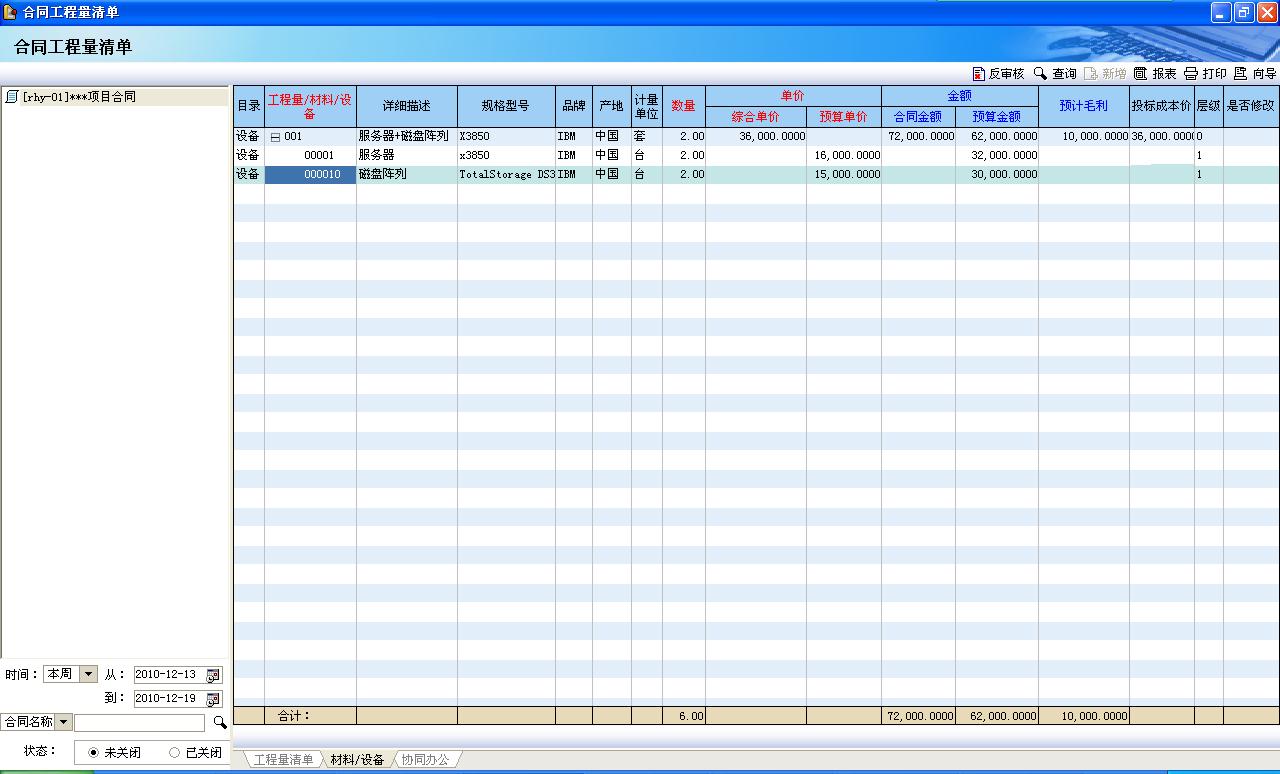Click the 预计毛利 column header

(x=1083, y=106)
